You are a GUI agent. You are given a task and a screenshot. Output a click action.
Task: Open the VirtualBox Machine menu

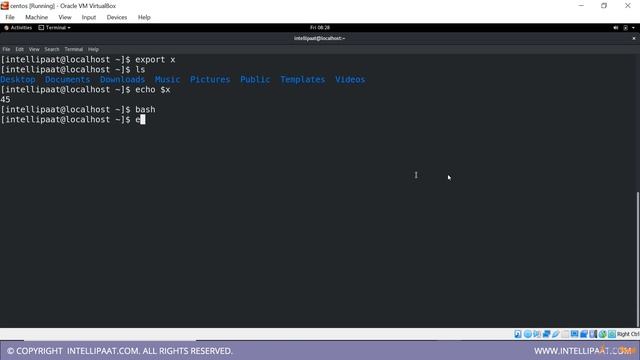pos(36,17)
